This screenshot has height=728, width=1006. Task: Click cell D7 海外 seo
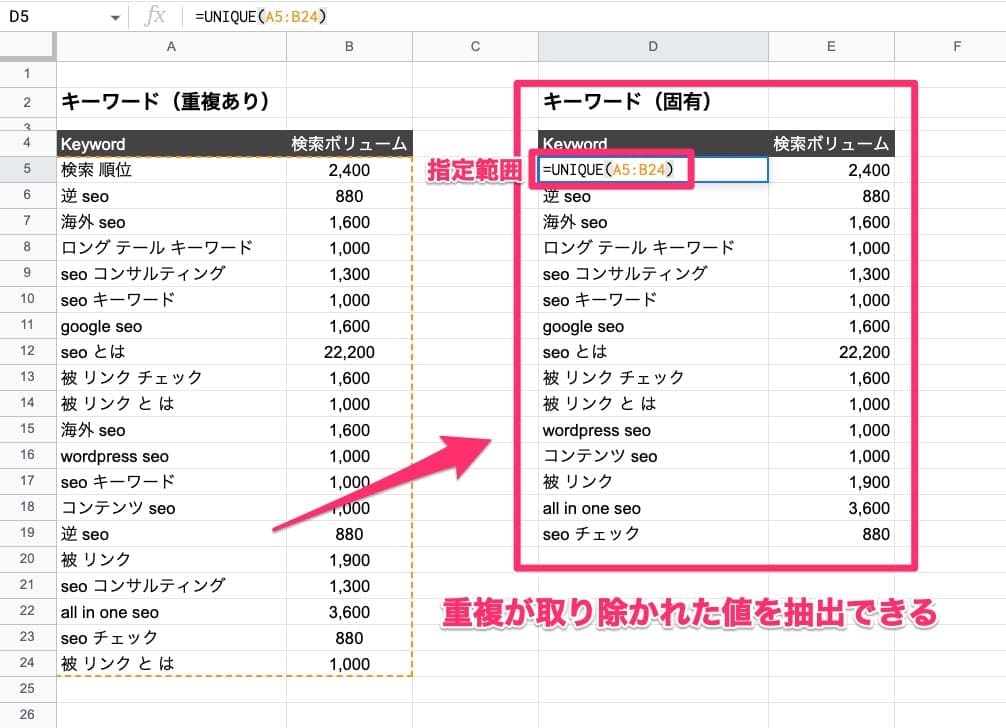pyautogui.click(x=653, y=222)
